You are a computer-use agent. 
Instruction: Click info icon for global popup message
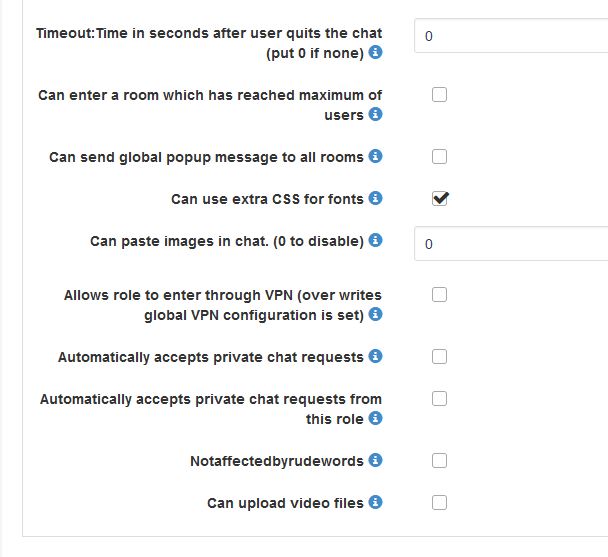click(x=375, y=157)
